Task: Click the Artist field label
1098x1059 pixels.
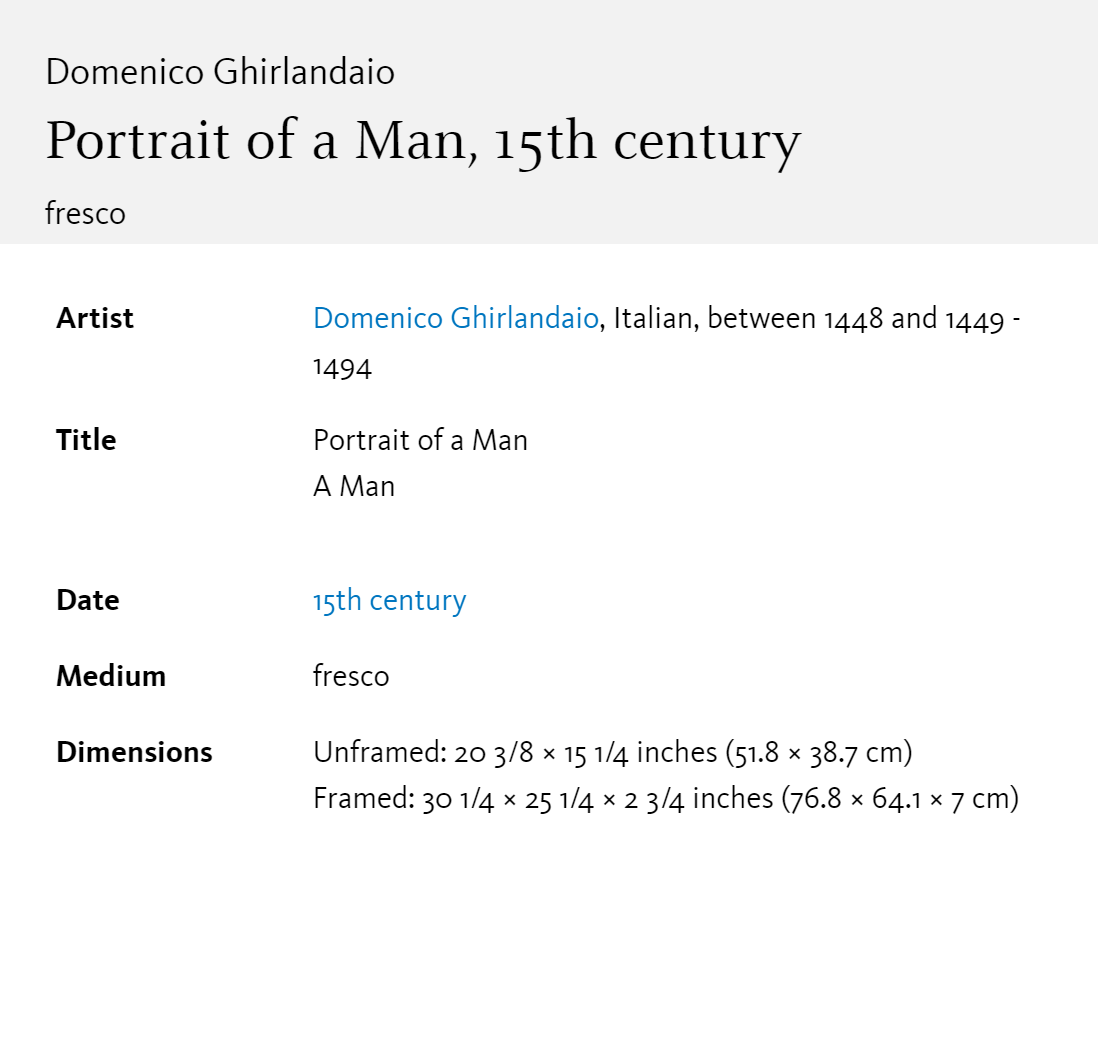Action: 95,319
